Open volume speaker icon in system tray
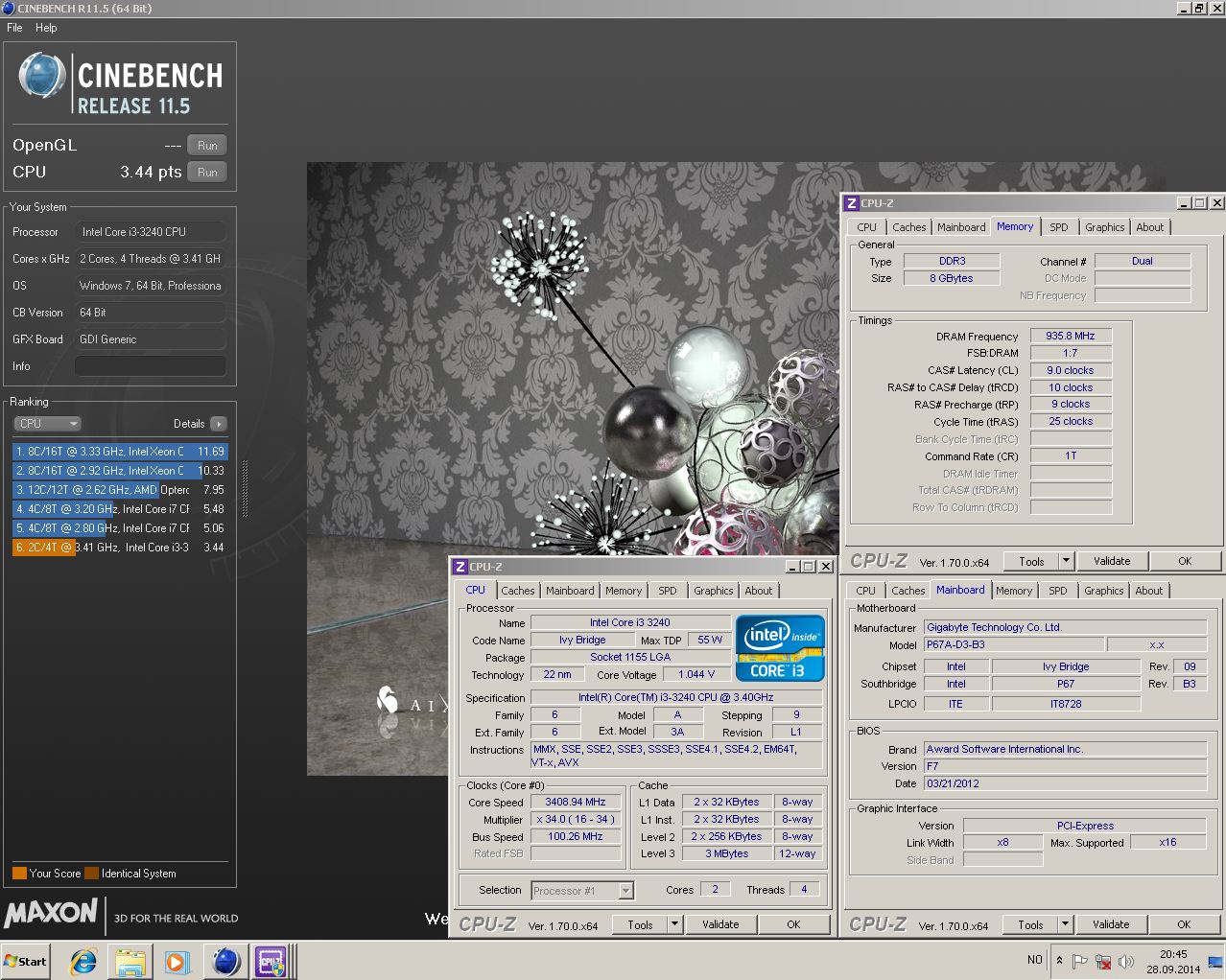 tap(1126, 961)
